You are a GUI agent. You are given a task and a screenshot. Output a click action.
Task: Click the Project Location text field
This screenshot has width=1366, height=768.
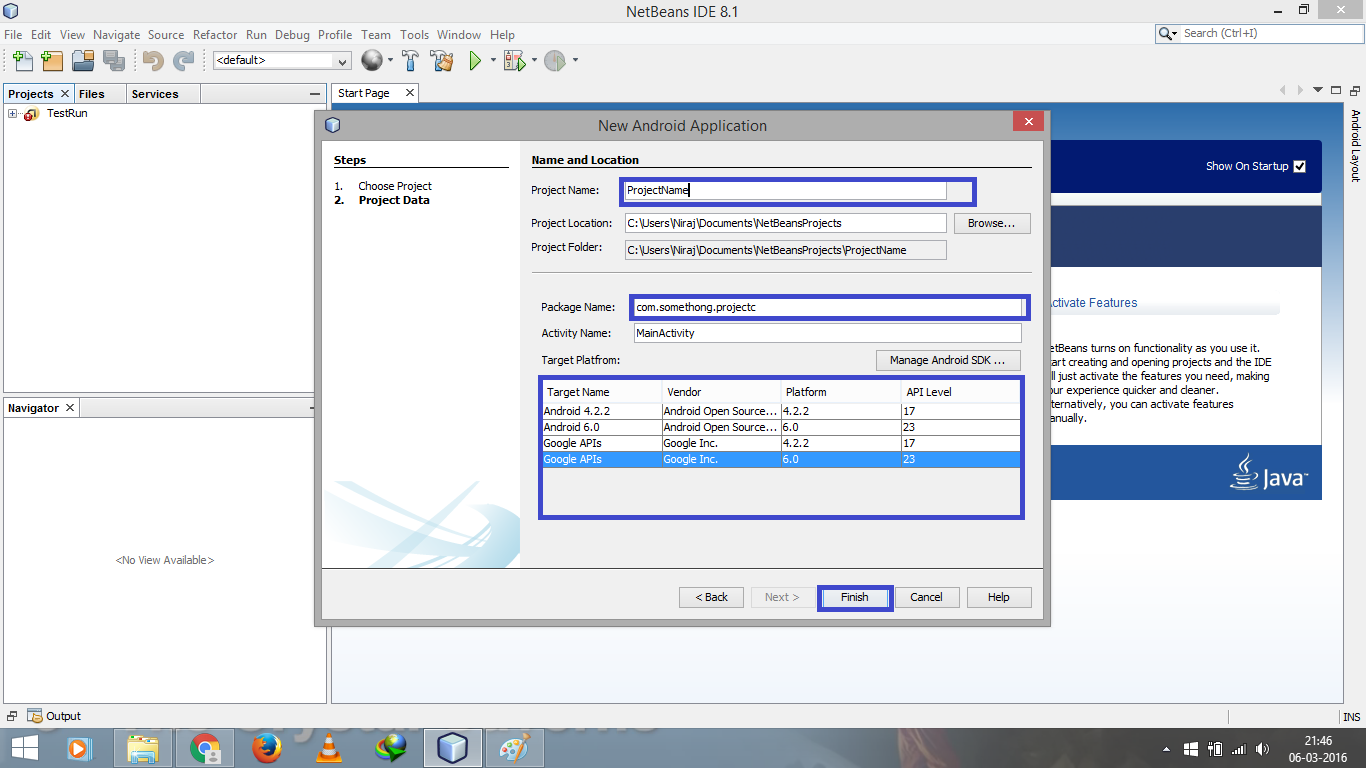coord(785,223)
